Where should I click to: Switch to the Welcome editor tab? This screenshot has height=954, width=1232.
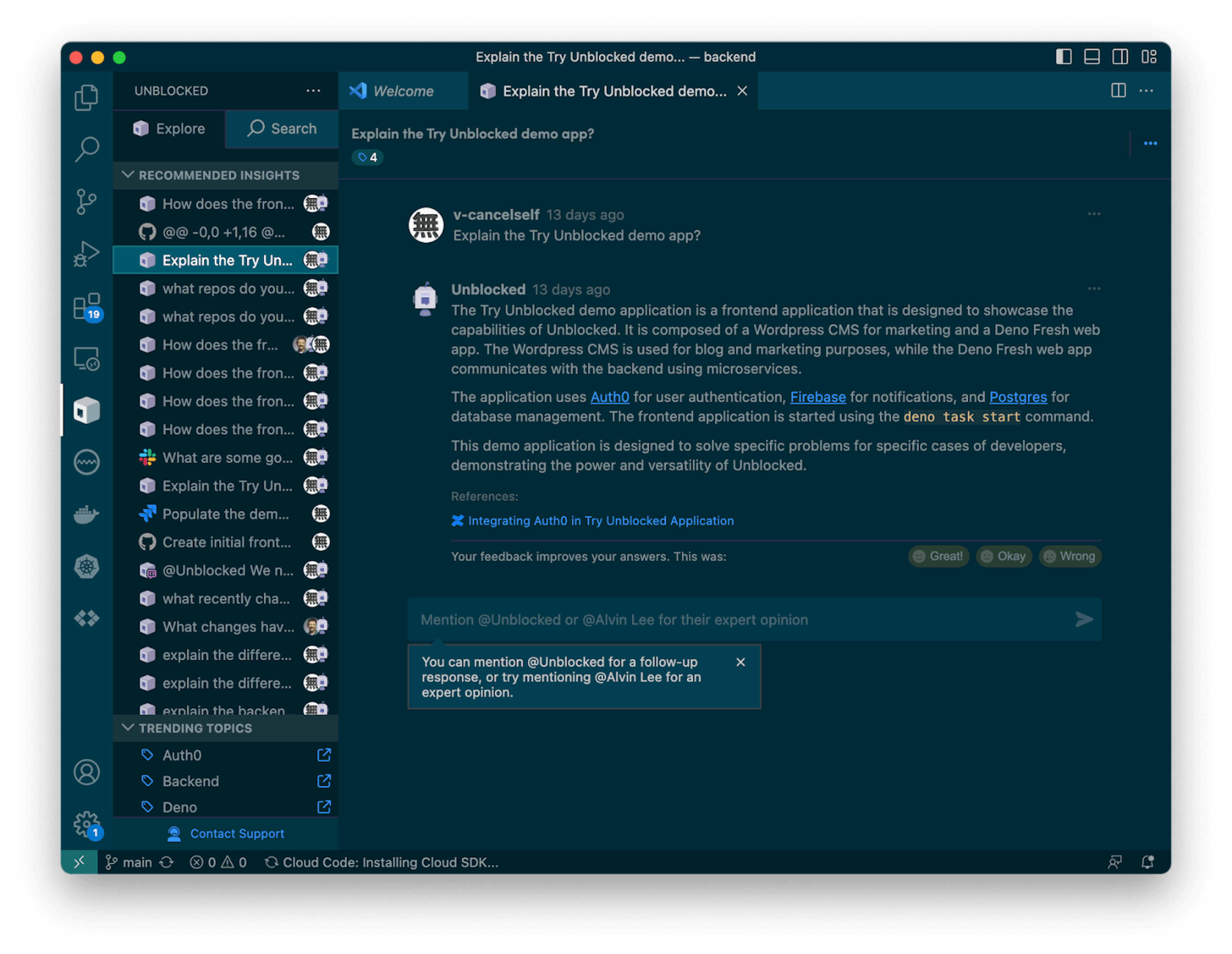tap(403, 91)
